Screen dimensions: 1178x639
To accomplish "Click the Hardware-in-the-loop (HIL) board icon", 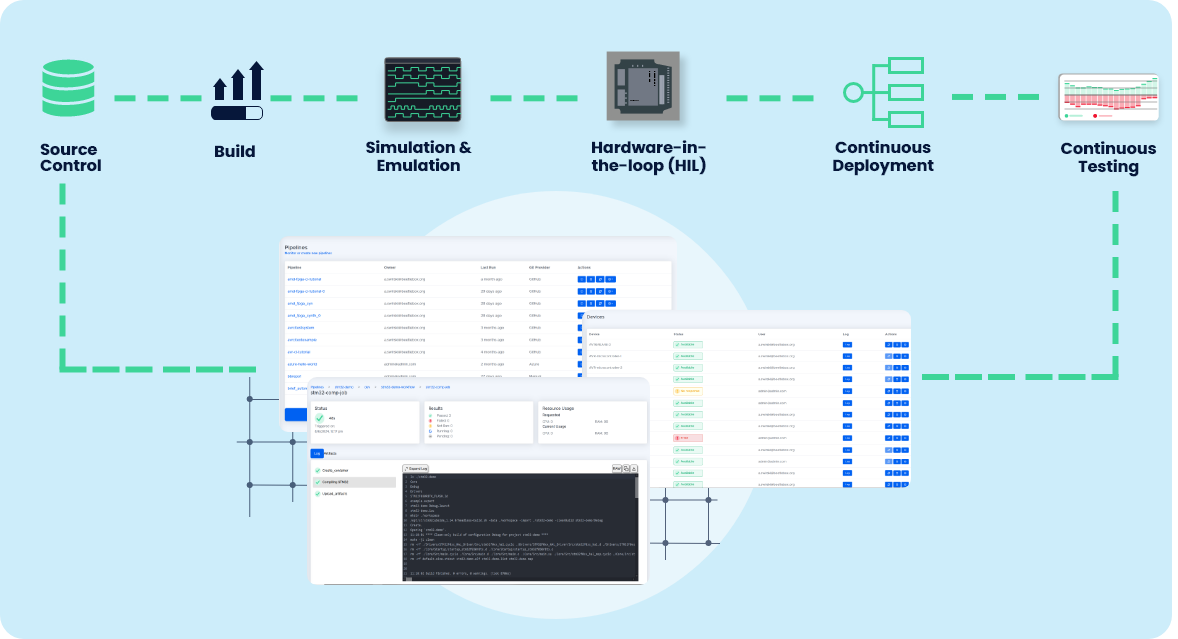I will tap(643, 88).
